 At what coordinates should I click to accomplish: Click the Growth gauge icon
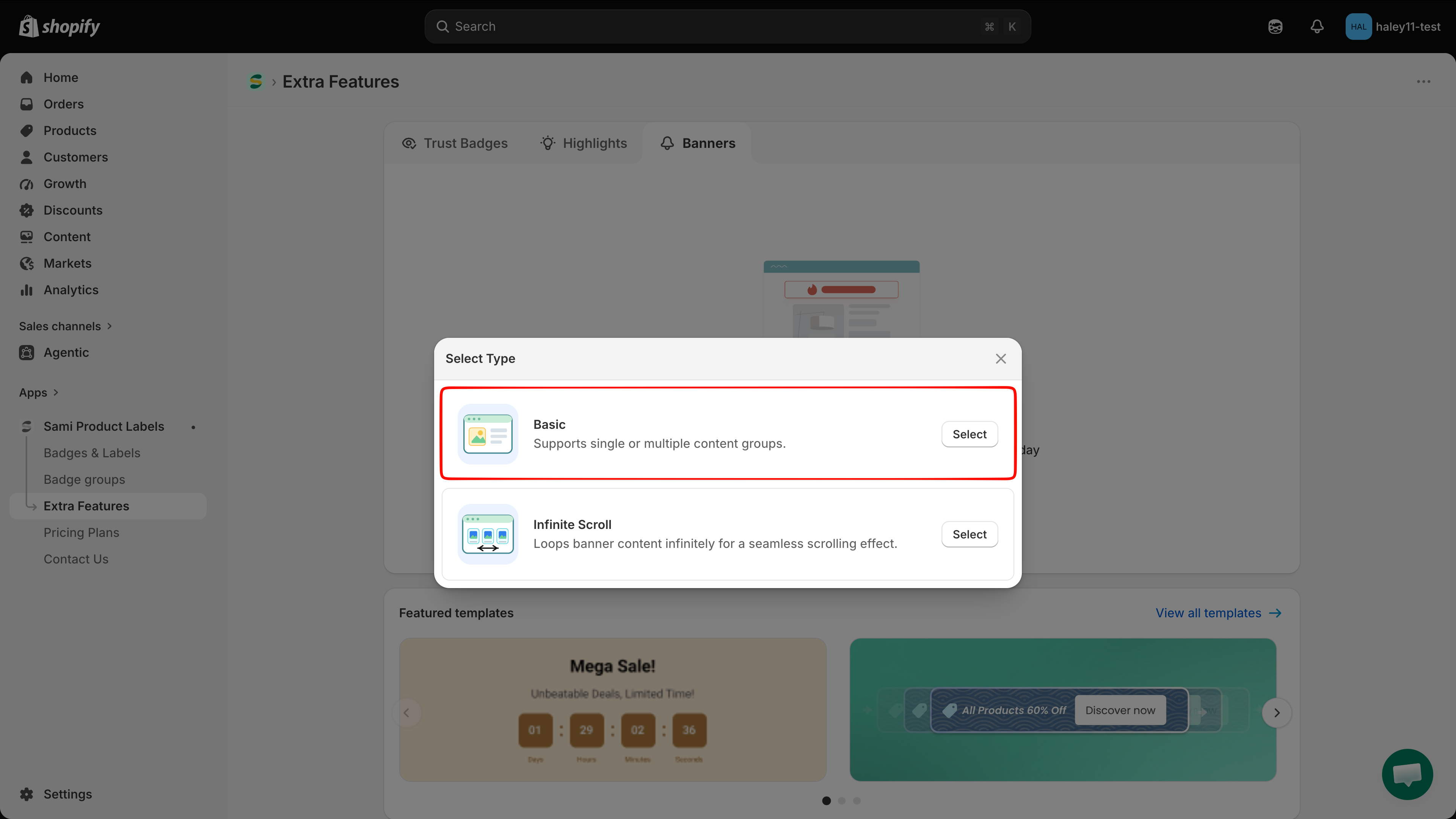tap(27, 184)
